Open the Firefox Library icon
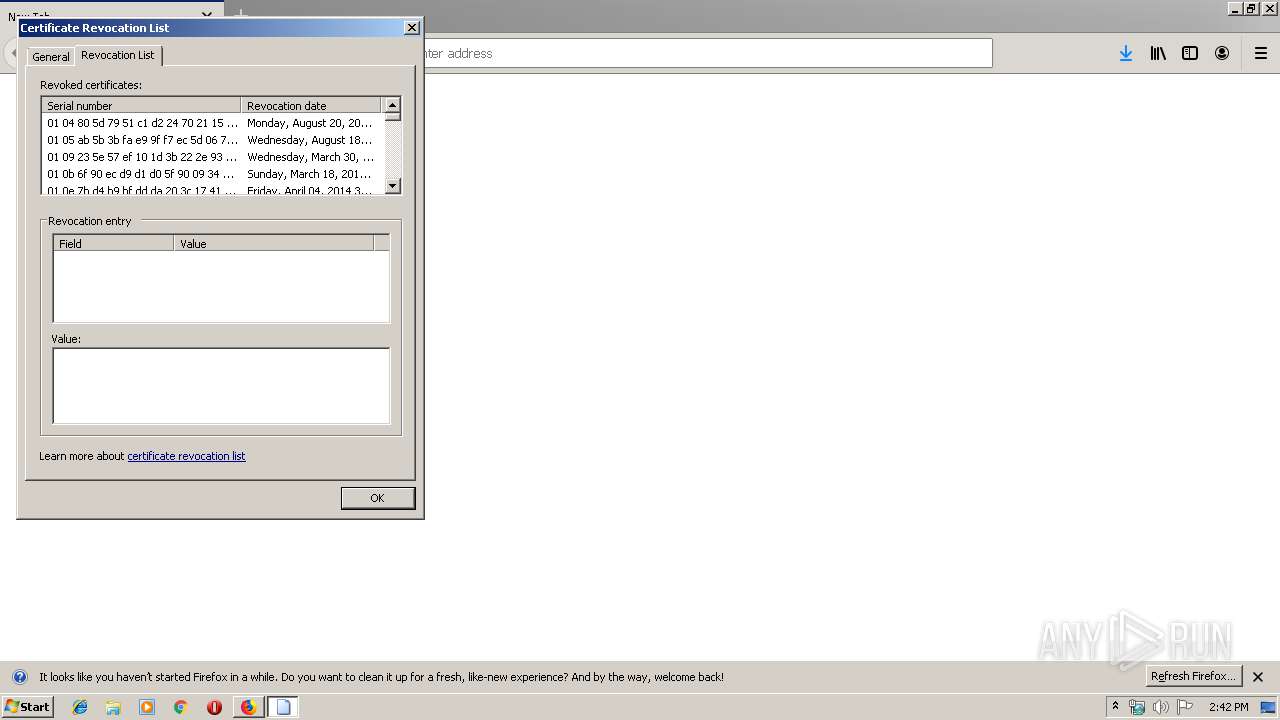This screenshot has width=1280, height=720. click(1158, 54)
